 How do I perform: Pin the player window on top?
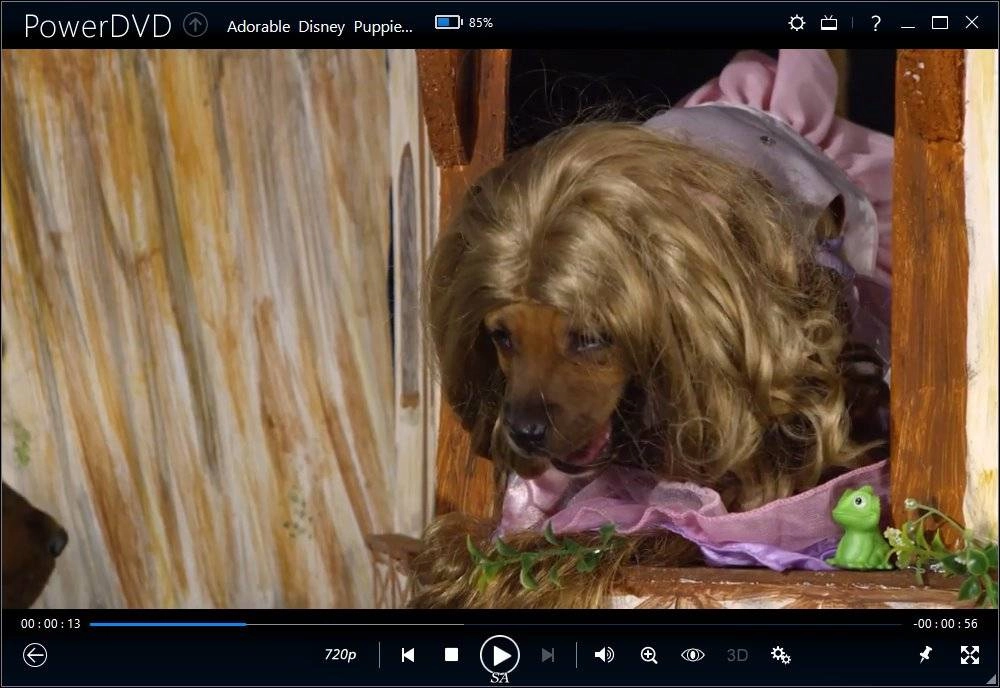[925, 654]
